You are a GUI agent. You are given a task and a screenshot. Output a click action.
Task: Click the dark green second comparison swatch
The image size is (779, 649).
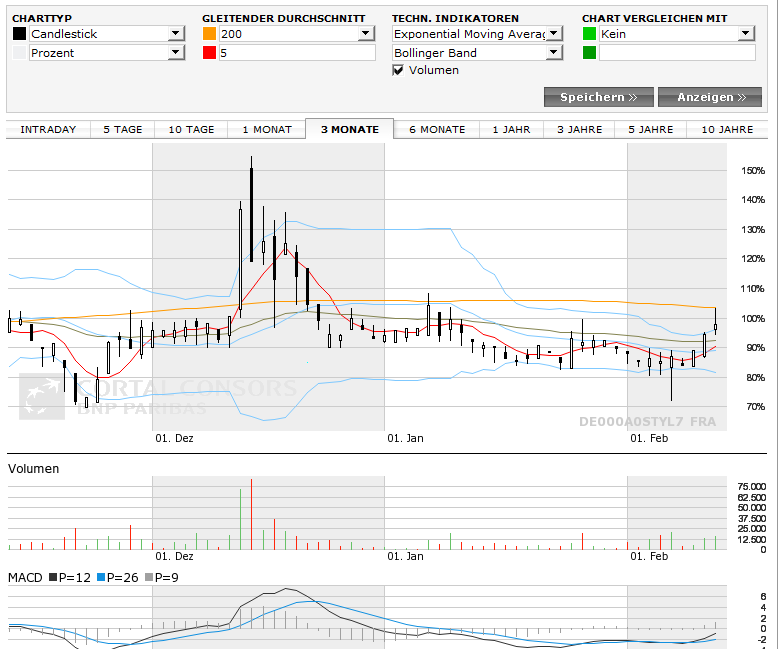coord(589,53)
